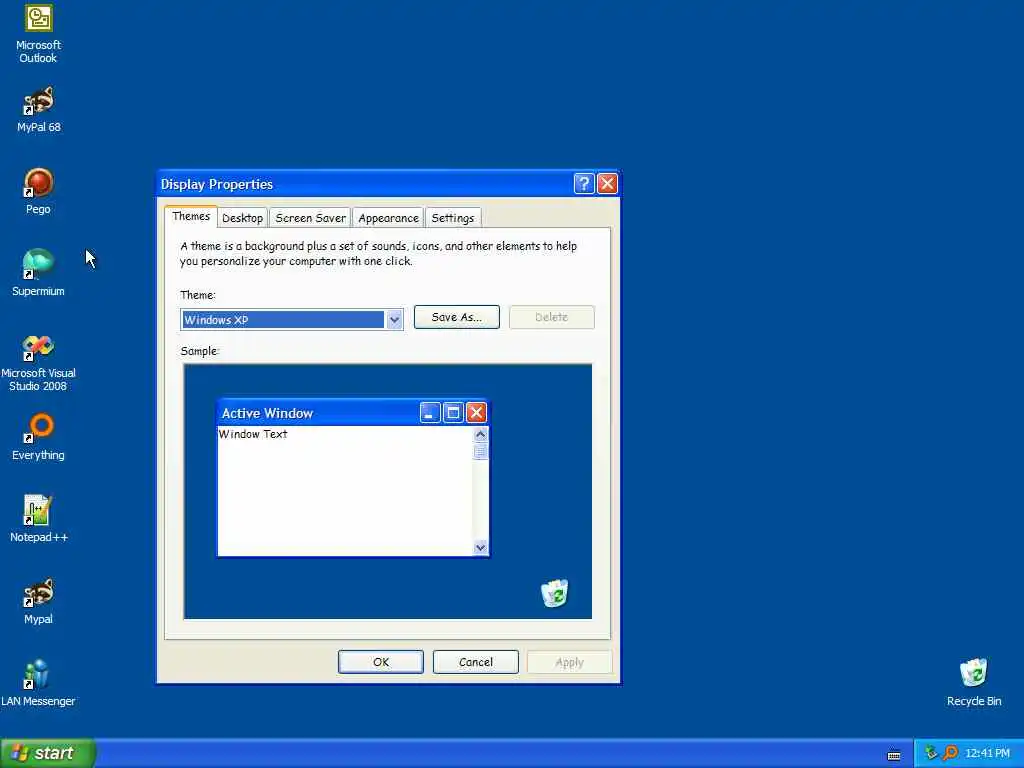Click the Safely Remove Hardware tray icon
The image size is (1024, 768).
click(x=931, y=753)
